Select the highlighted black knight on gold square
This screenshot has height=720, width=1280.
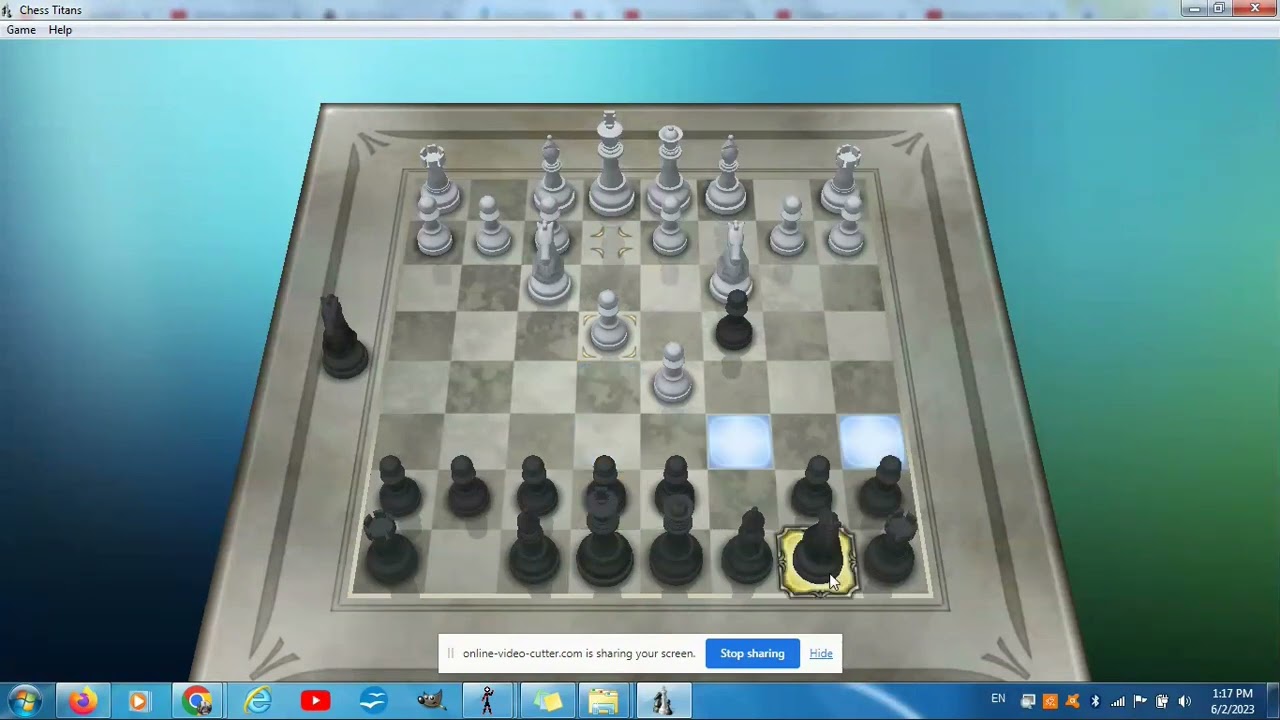[x=818, y=560]
